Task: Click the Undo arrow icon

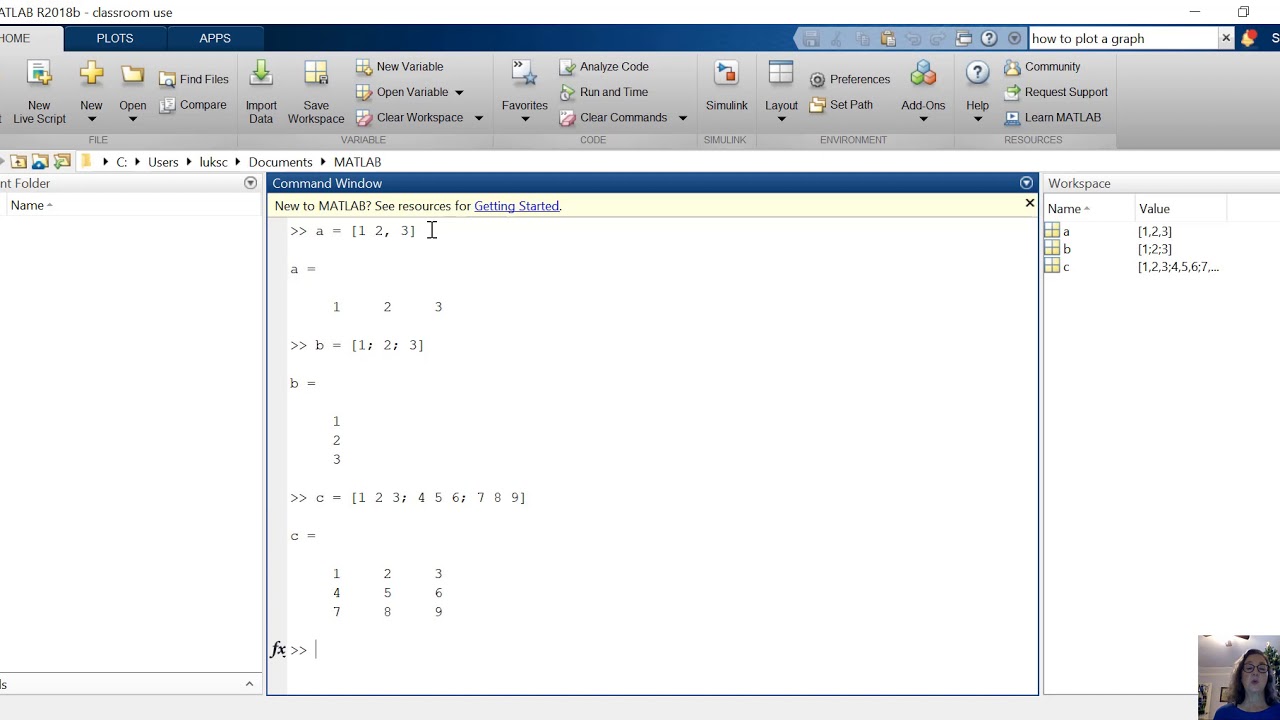Action: (x=913, y=39)
